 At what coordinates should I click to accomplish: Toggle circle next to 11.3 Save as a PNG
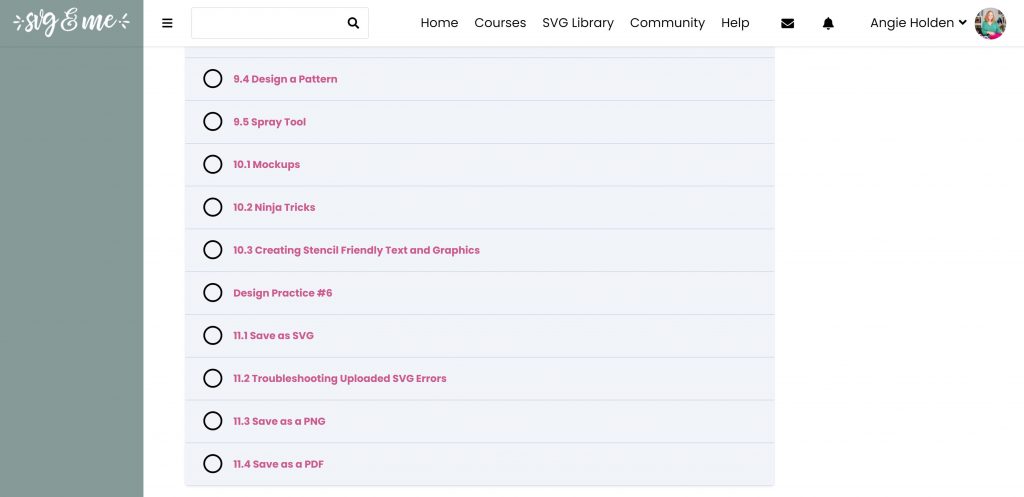click(213, 421)
